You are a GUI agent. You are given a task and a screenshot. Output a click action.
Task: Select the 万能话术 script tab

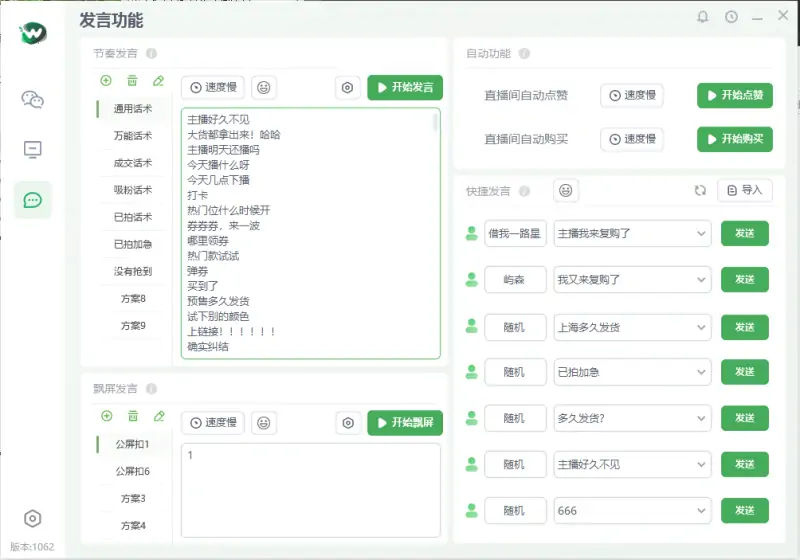[132, 135]
